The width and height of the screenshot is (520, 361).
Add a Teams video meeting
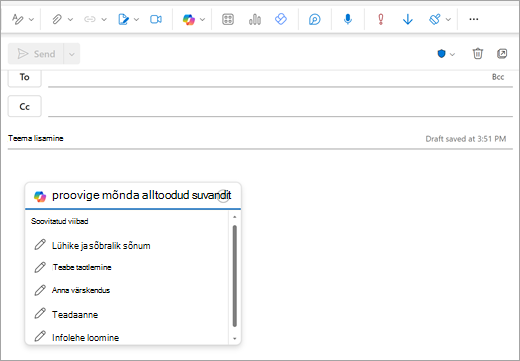[x=156, y=19]
